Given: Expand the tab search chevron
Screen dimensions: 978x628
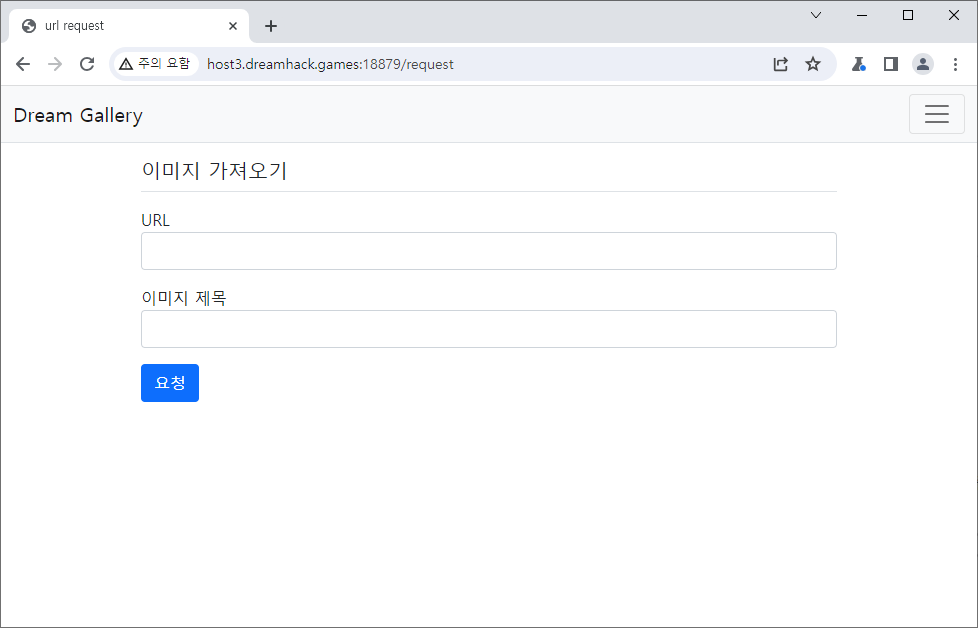Looking at the screenshot, I should tap(816, 15).
